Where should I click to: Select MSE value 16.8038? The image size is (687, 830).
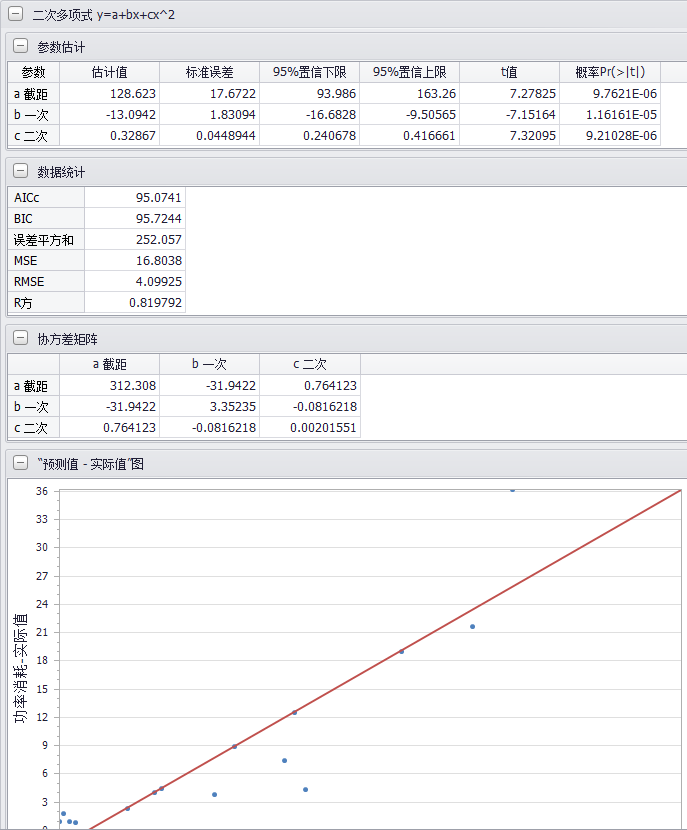click(x=135, y=261)
